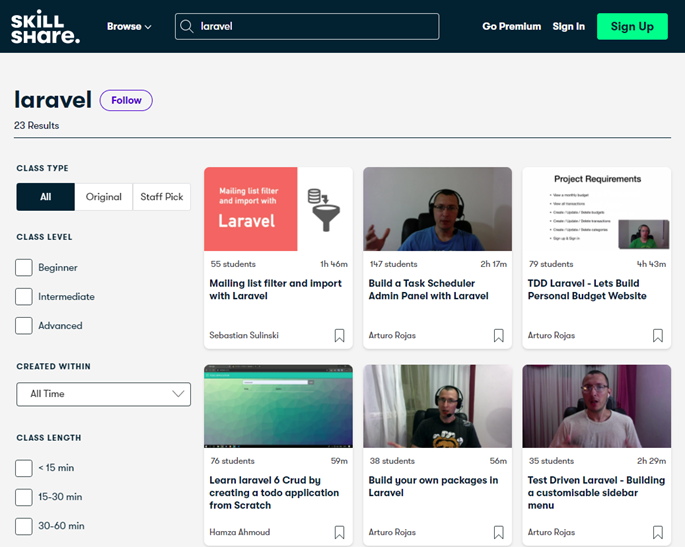
Task: Bookmark Learn laravel 6 Crud class
Action: coord(339,532)
